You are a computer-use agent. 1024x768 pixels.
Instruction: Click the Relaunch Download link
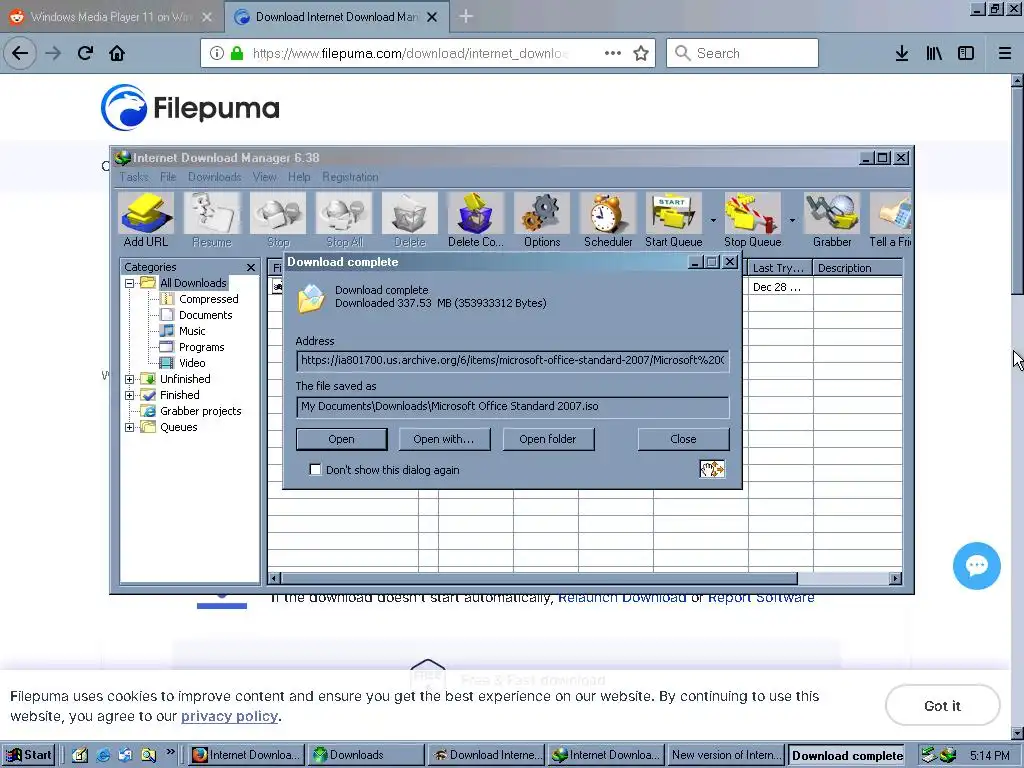tap(622, 598)
